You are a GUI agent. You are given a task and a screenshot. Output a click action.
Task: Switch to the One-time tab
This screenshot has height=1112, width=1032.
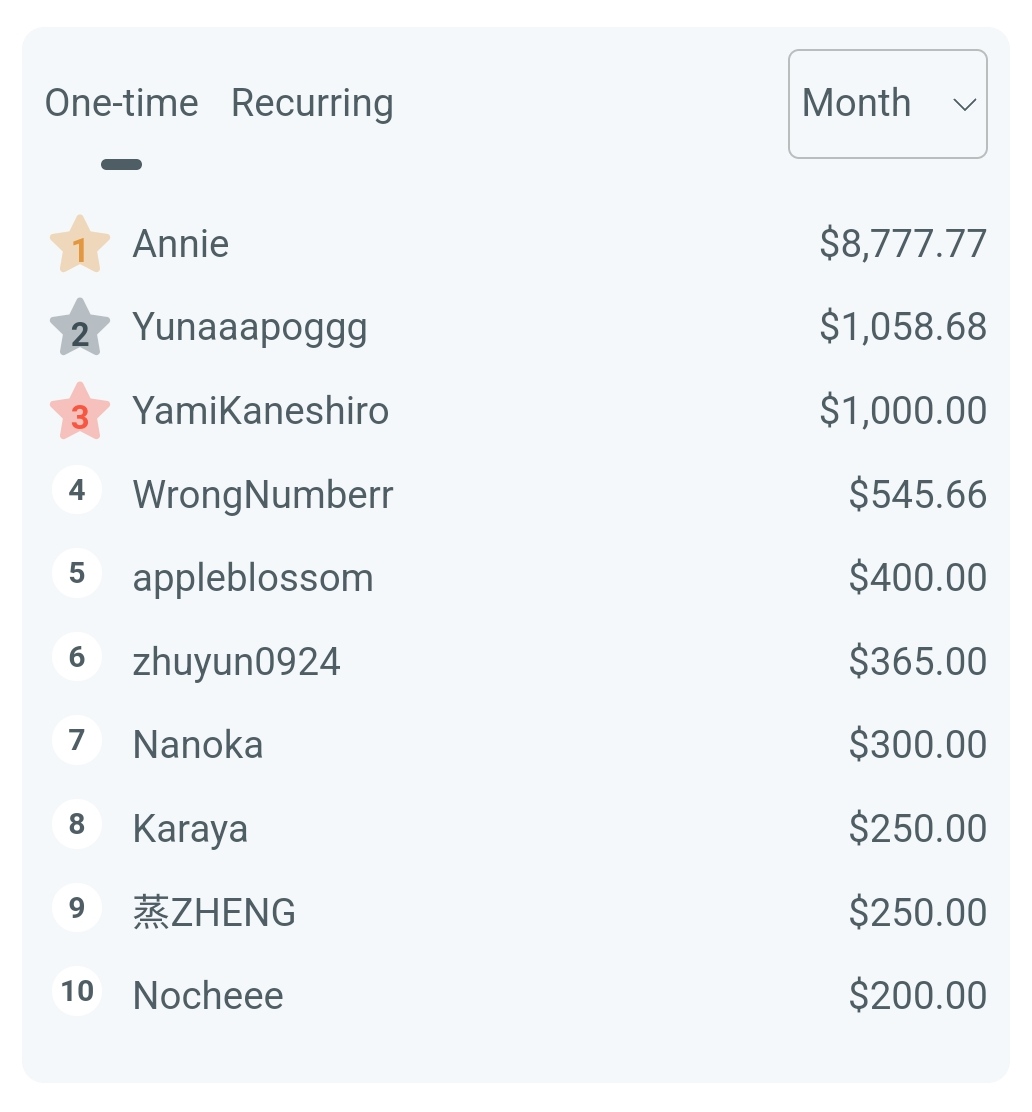coord(122,103)
